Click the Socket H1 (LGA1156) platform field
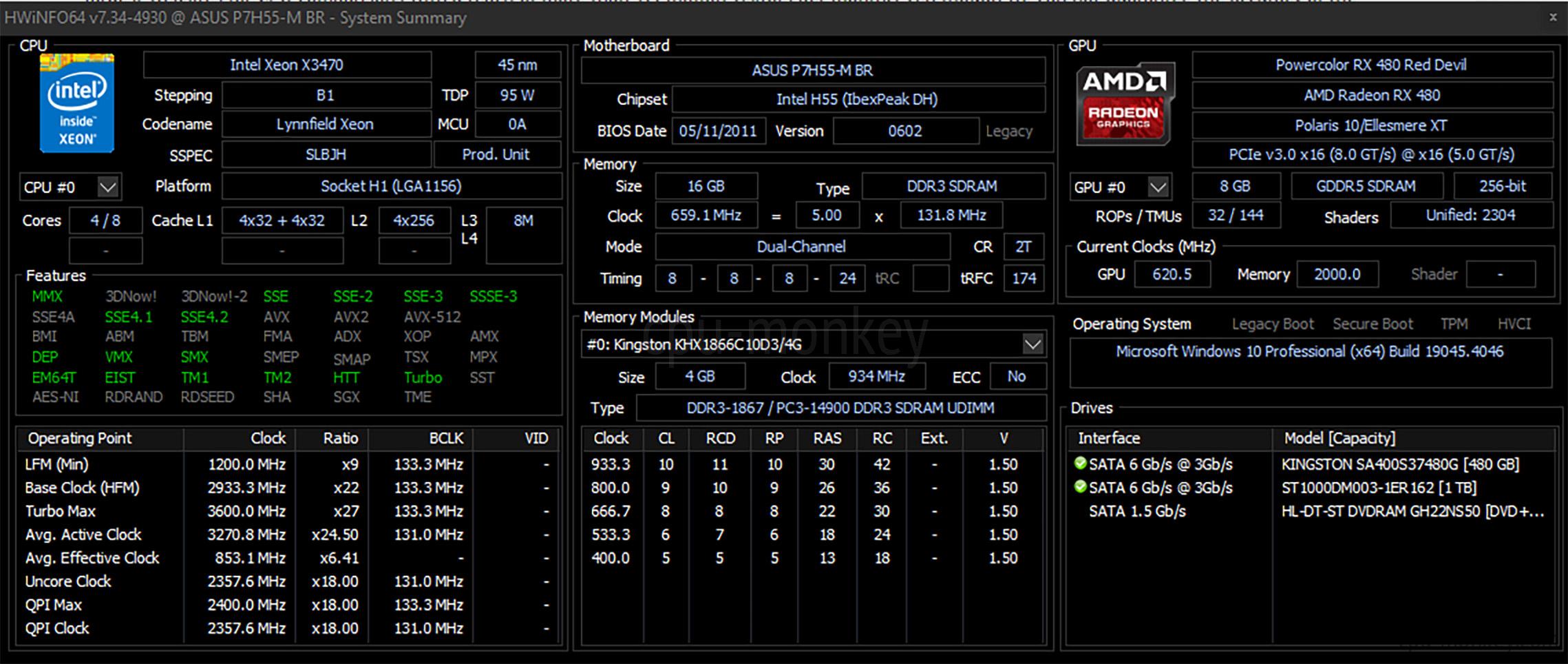1568x664 pixels. click(391, 186)
